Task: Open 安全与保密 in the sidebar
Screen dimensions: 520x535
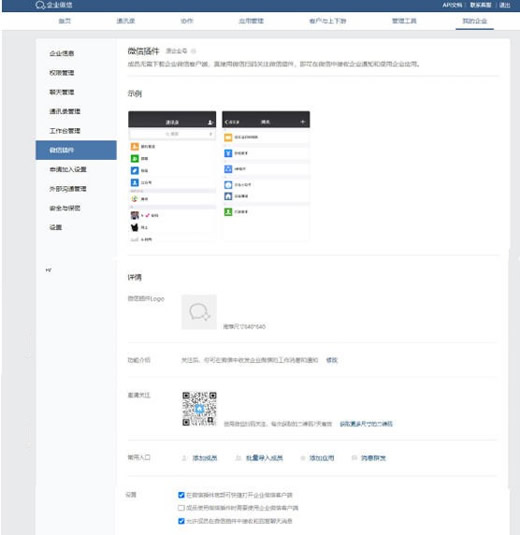Action: pyautogui.click(x=65, y=208)
